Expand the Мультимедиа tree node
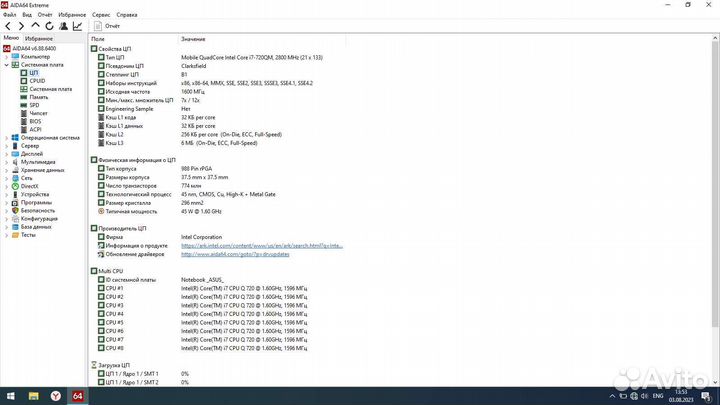Image resolution: width=720 pixels, height=405 pixels. [6, 162]
